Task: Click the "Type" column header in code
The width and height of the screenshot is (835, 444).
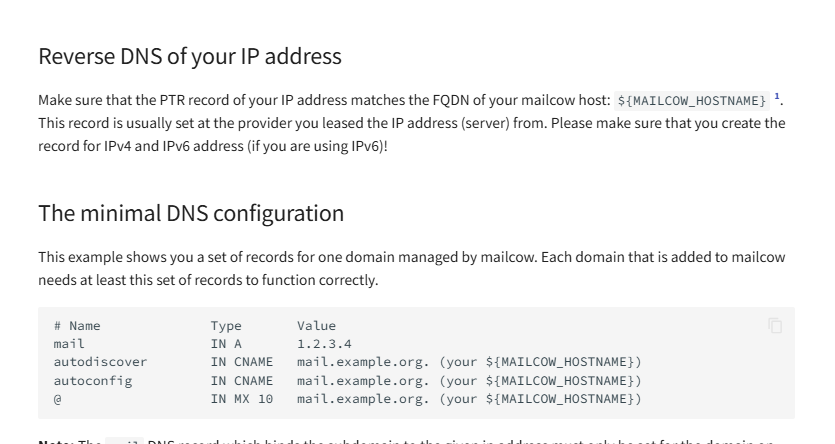Action: pyautogui.click(x=226, y=326)
